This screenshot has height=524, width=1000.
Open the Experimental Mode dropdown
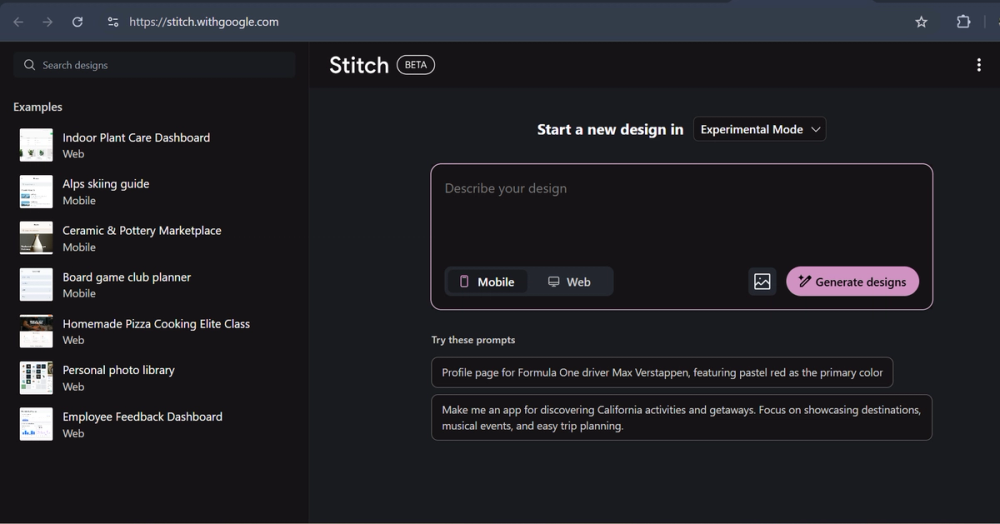[759, 129]
